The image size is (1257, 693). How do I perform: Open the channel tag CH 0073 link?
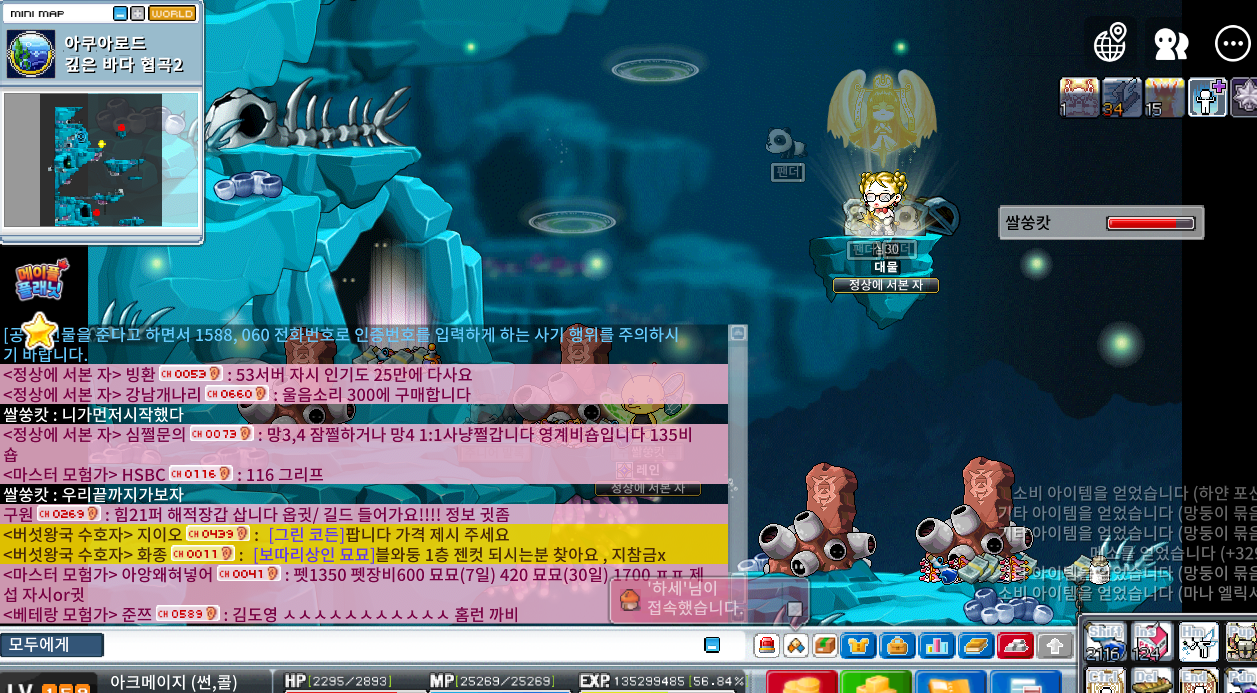click(221, 434)
